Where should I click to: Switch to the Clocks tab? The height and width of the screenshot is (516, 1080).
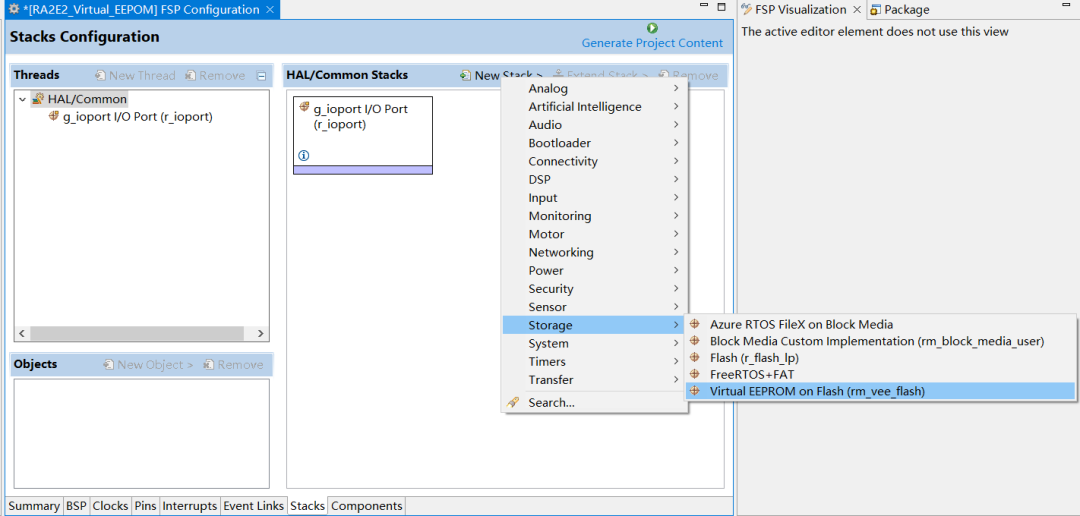[110, 506]
